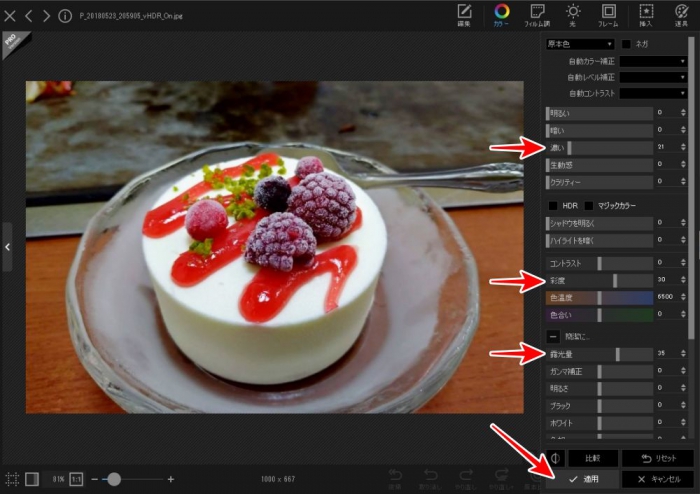The height and width of the screenshot is (494, 700).
Task: Toggle the split view icon
Action: pyautogui.click(x=32, y=479)
